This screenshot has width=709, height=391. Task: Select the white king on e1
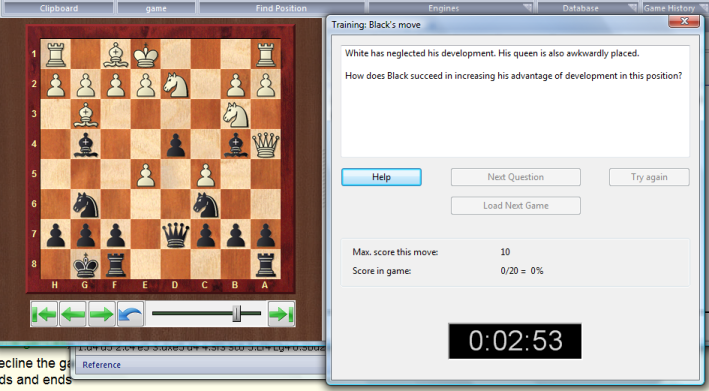click(146, 54)
